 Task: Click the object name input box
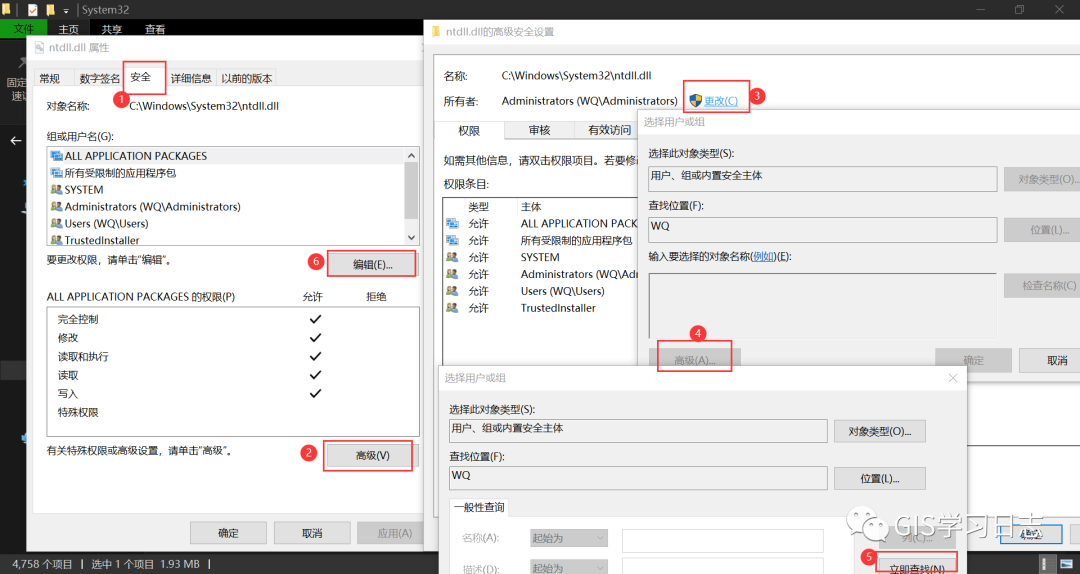pyautogui.click(x=822, y=305)
